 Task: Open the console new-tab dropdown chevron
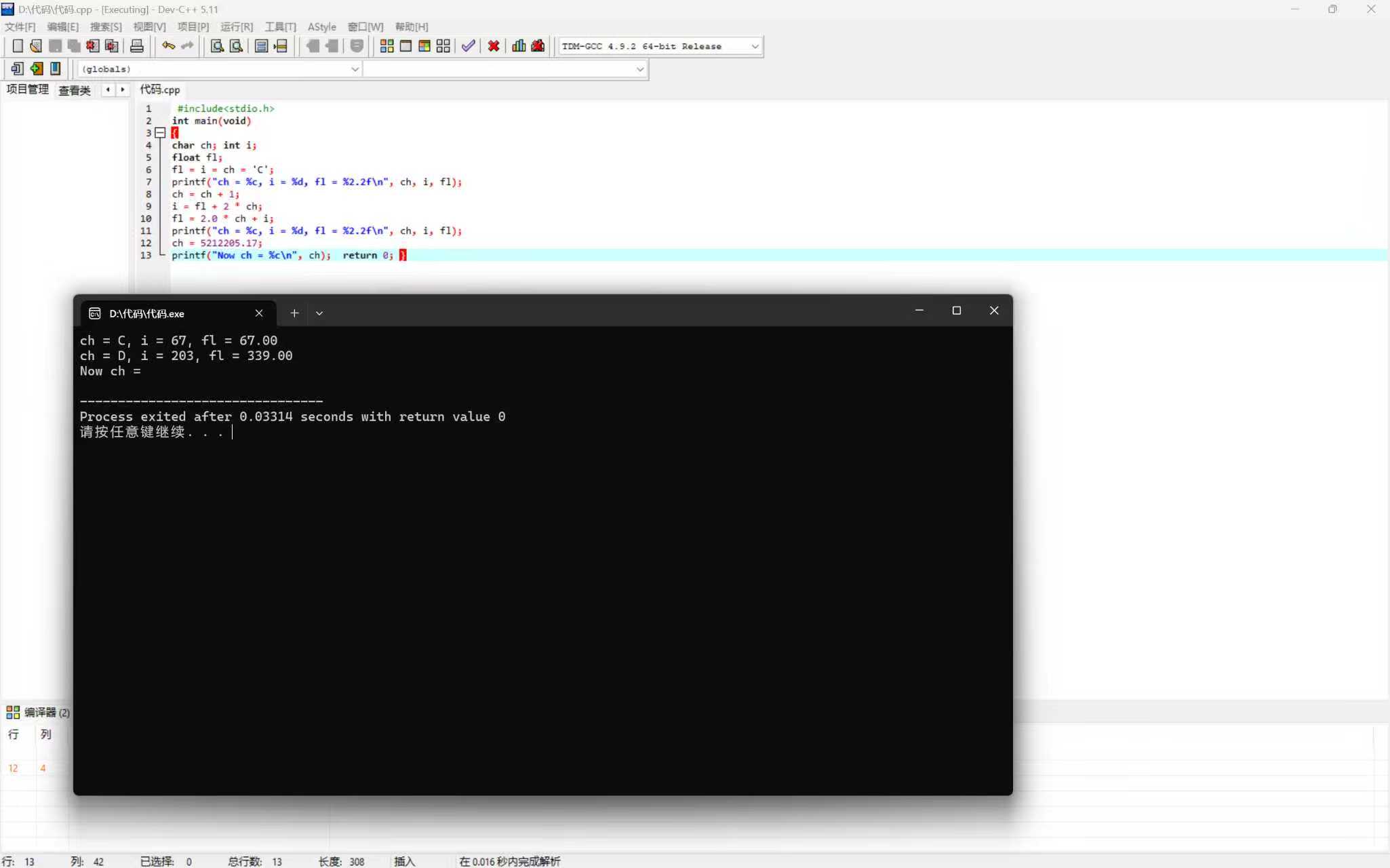click(319, 313)
